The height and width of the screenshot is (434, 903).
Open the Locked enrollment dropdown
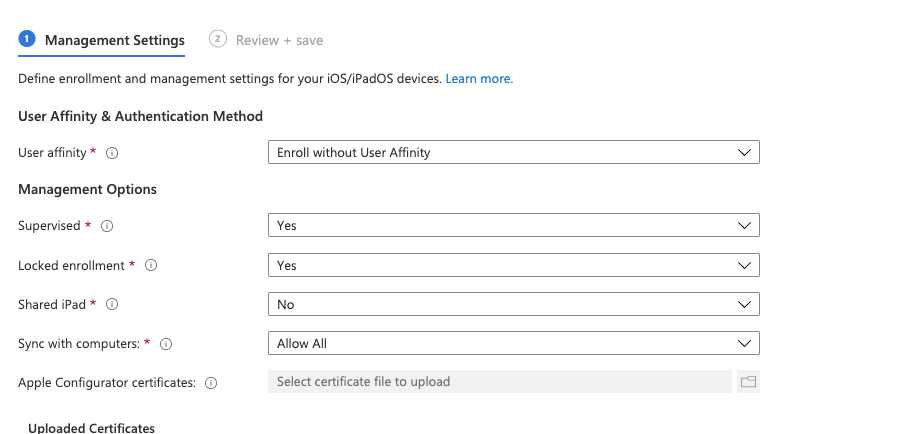click(513, 265)
